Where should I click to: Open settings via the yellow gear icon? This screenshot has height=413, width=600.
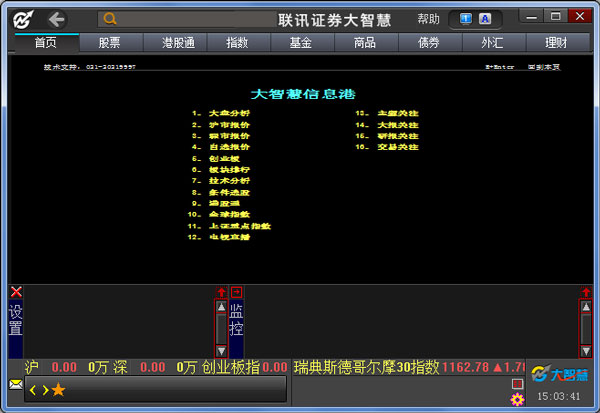pos(517,399)
